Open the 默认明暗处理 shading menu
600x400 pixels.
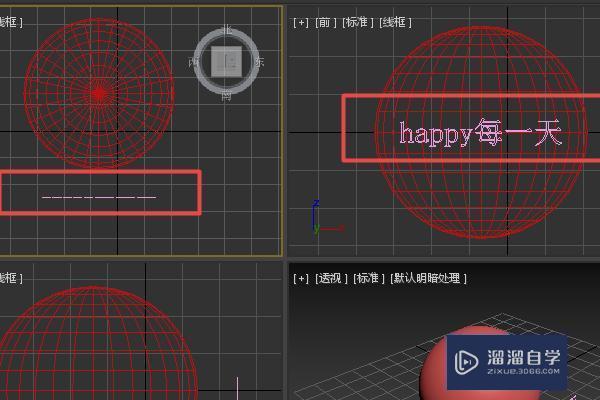click(x=428, y=278)
